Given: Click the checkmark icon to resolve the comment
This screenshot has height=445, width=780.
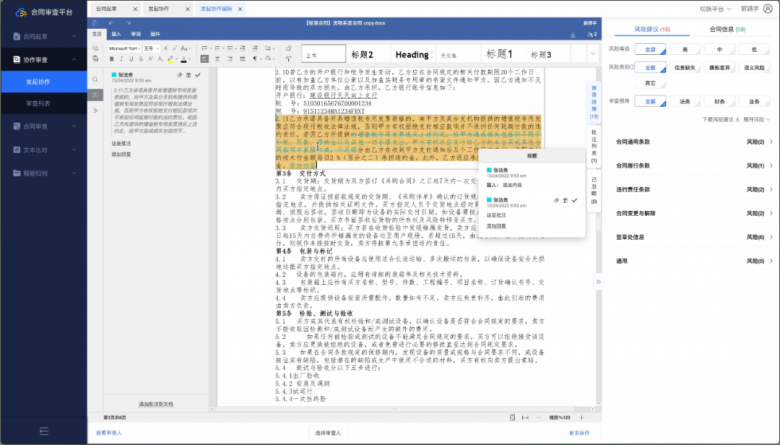Looking at the screenshot, I should 198,75.
